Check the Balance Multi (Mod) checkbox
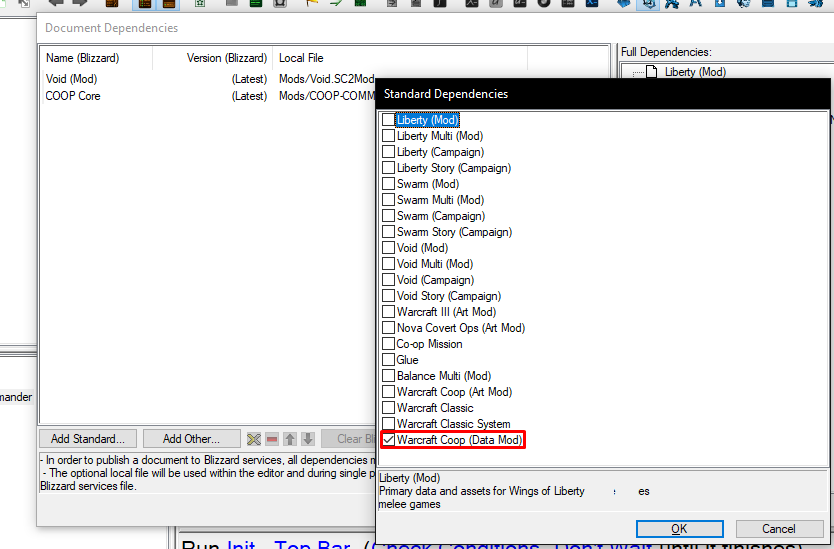Viewport: 834px width, 549px height. [x=388, y=376]
